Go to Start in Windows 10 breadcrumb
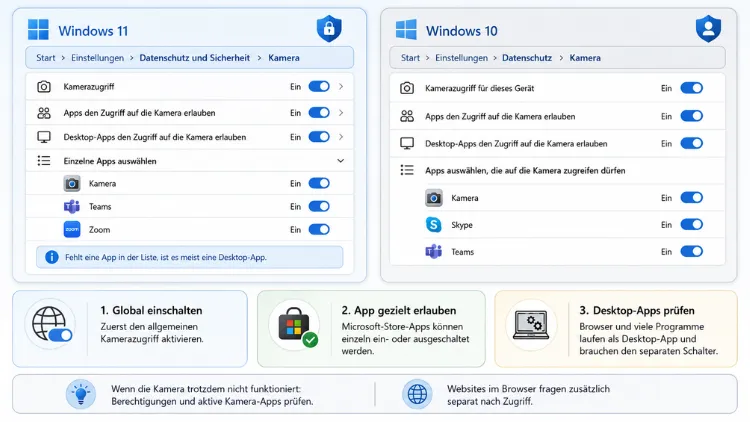The height and width of the screenshot is (422, 750). 410,58
